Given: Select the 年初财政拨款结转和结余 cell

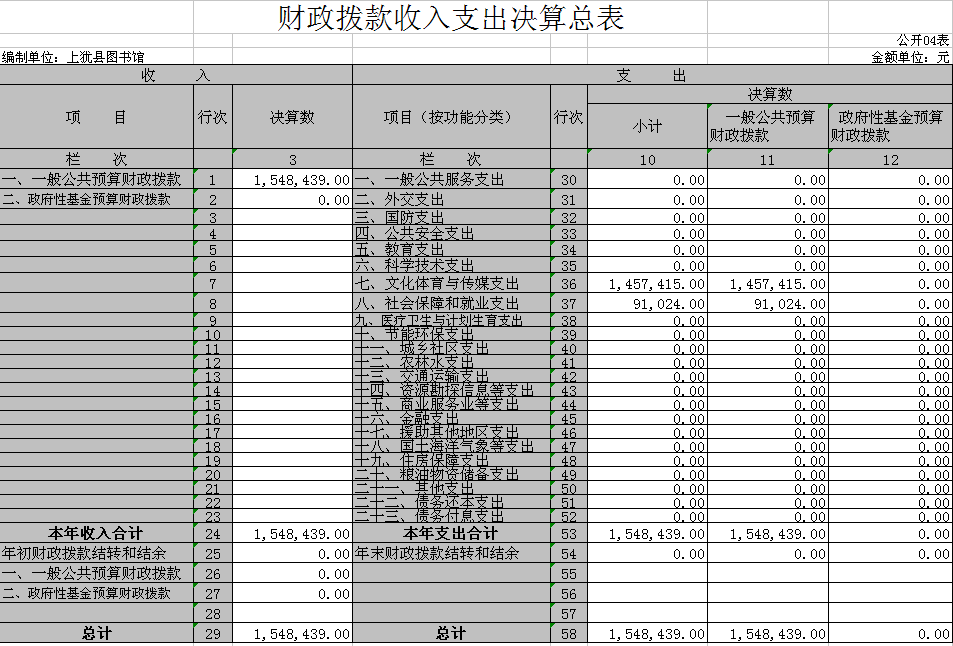Looking at the screenshot, I should tap(84, 553).
